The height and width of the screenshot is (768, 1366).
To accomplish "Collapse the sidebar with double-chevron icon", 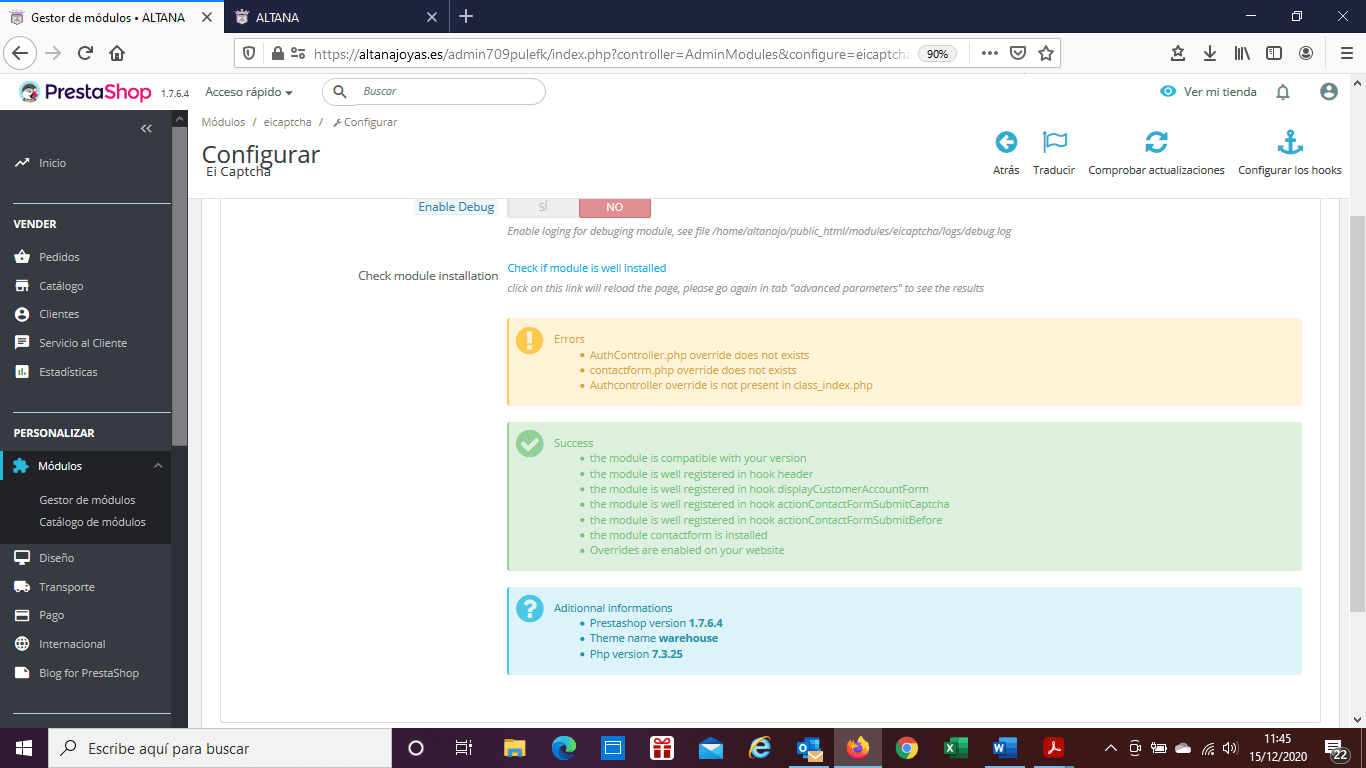I will (146, 128).
